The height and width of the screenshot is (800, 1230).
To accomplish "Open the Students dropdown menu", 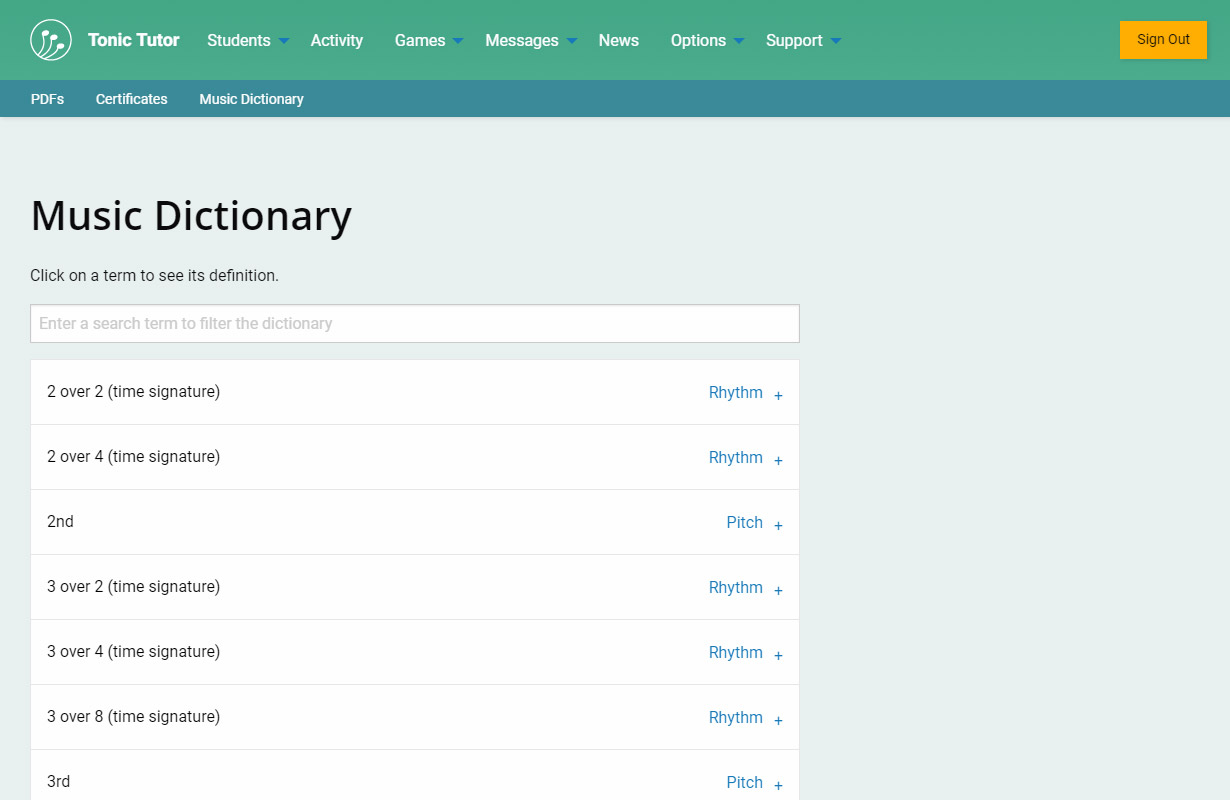I will pyautogui.click(x=247, y=40).
